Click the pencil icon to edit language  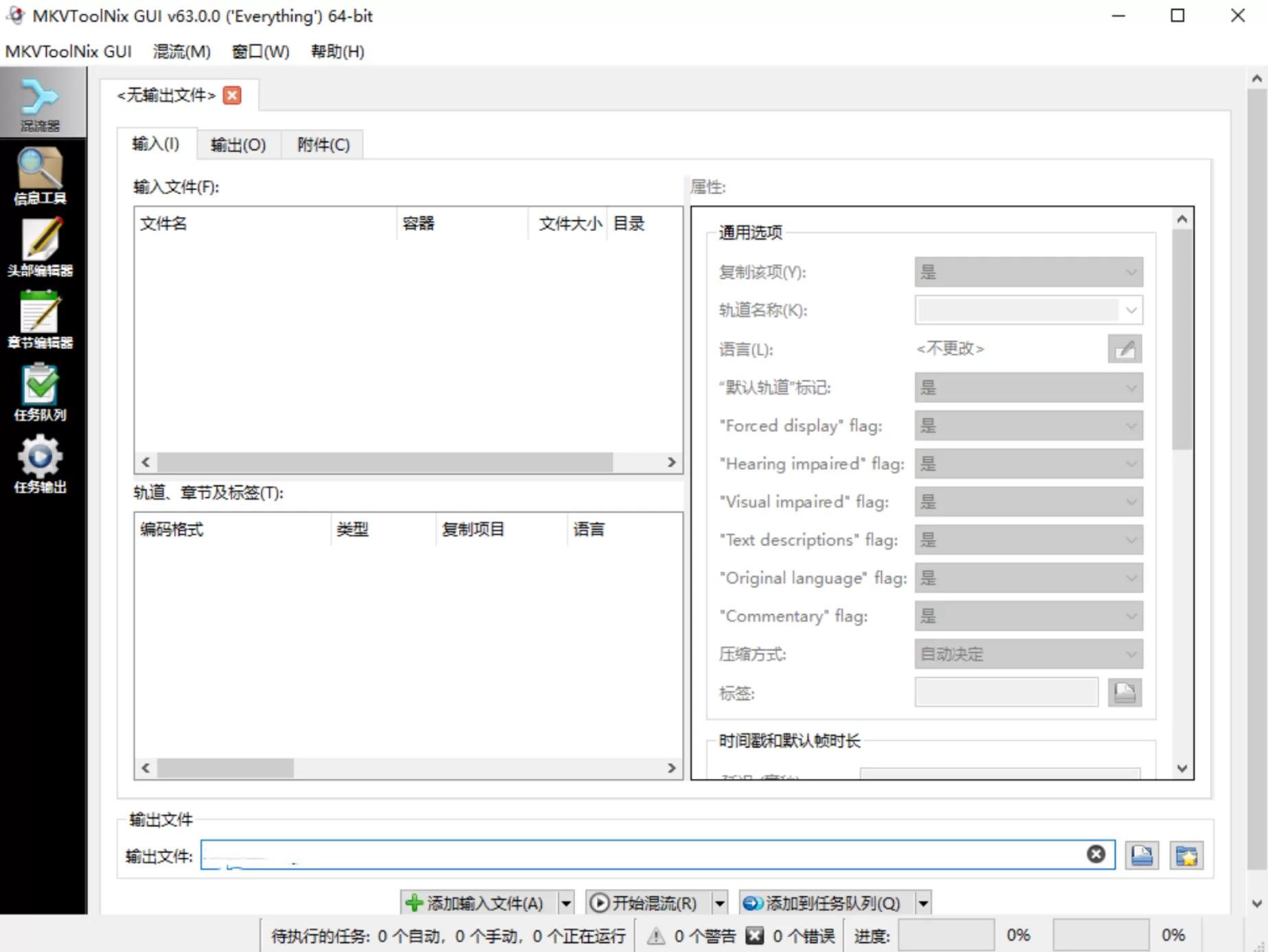pyautogui.click(x=1124, y=349)
